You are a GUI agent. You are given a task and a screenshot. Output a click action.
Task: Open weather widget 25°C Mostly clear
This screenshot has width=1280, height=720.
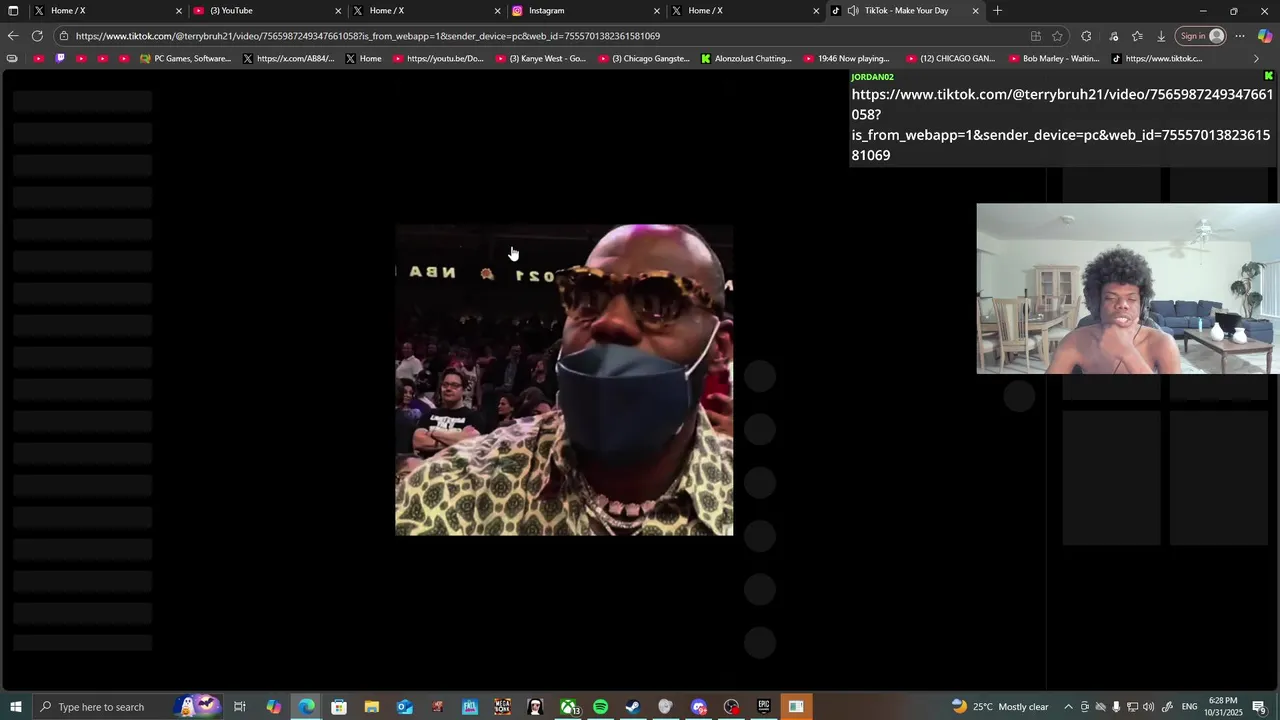click(999, 707)
